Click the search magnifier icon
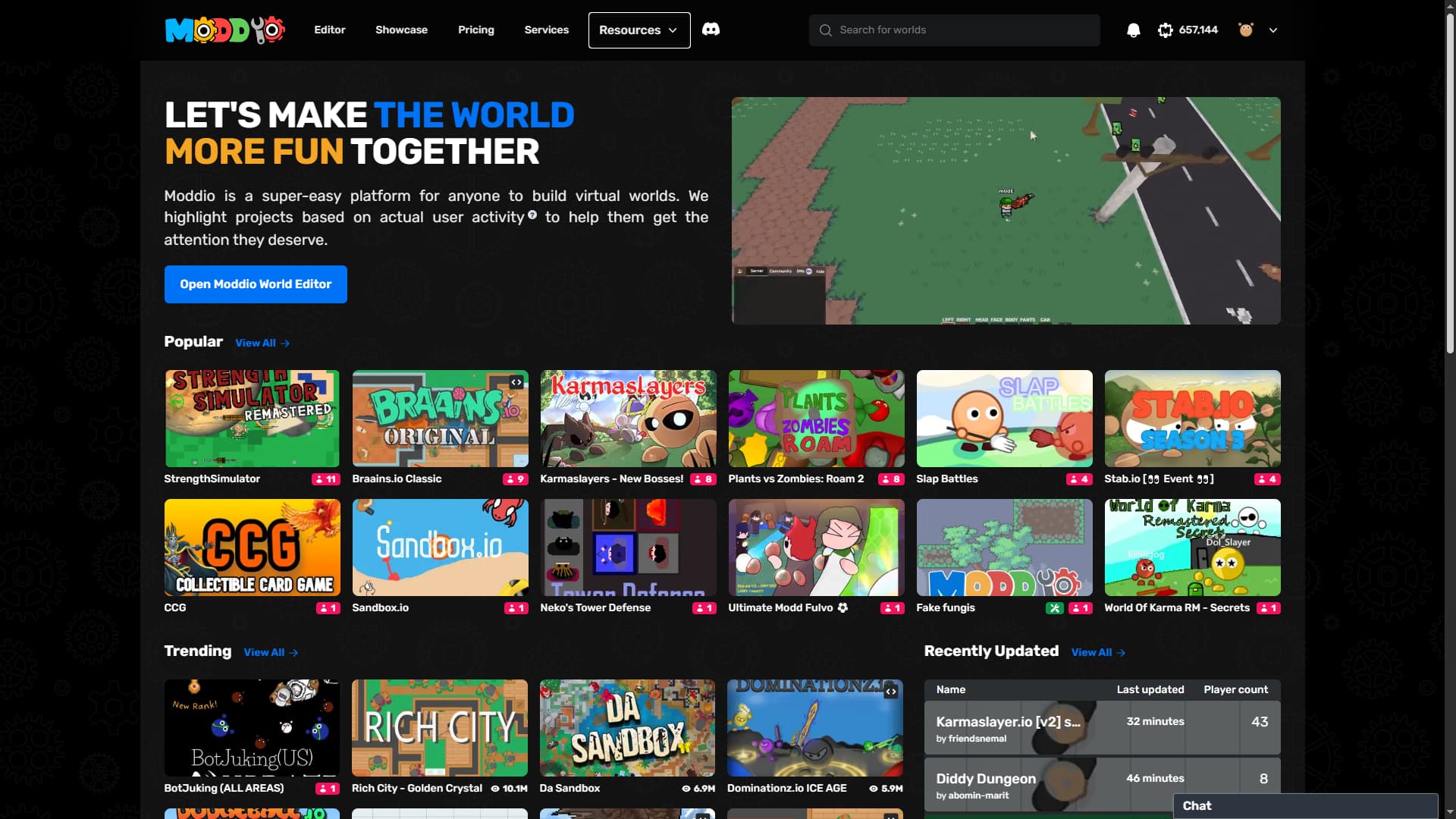 pyautogui.click(x=825, y=30)
